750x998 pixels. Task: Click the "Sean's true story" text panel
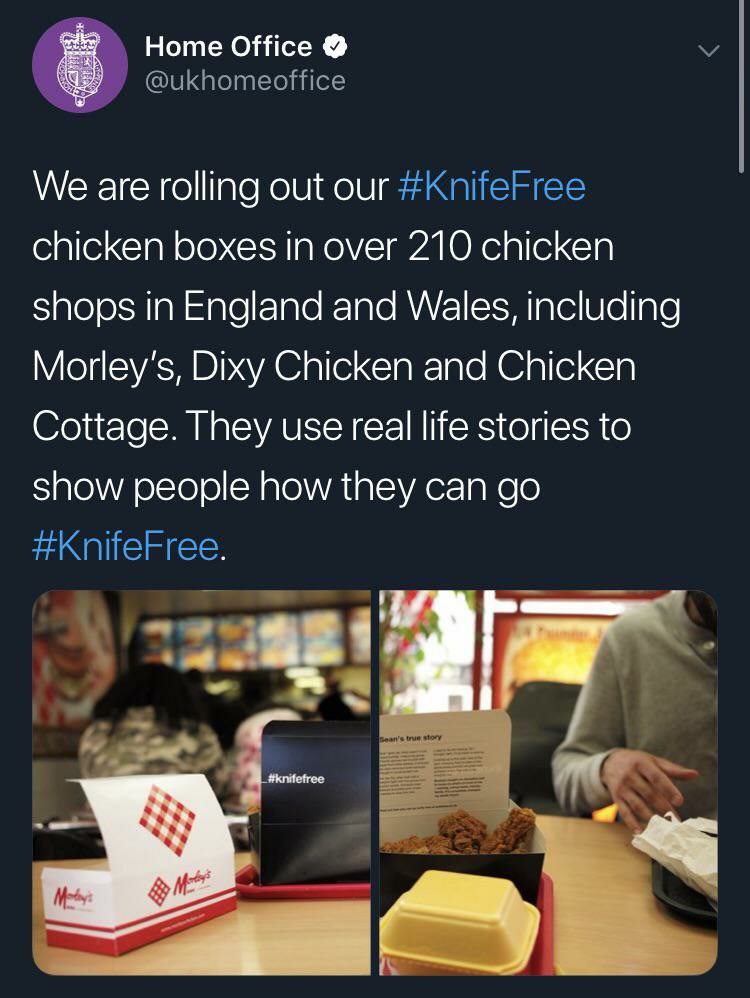444,770
